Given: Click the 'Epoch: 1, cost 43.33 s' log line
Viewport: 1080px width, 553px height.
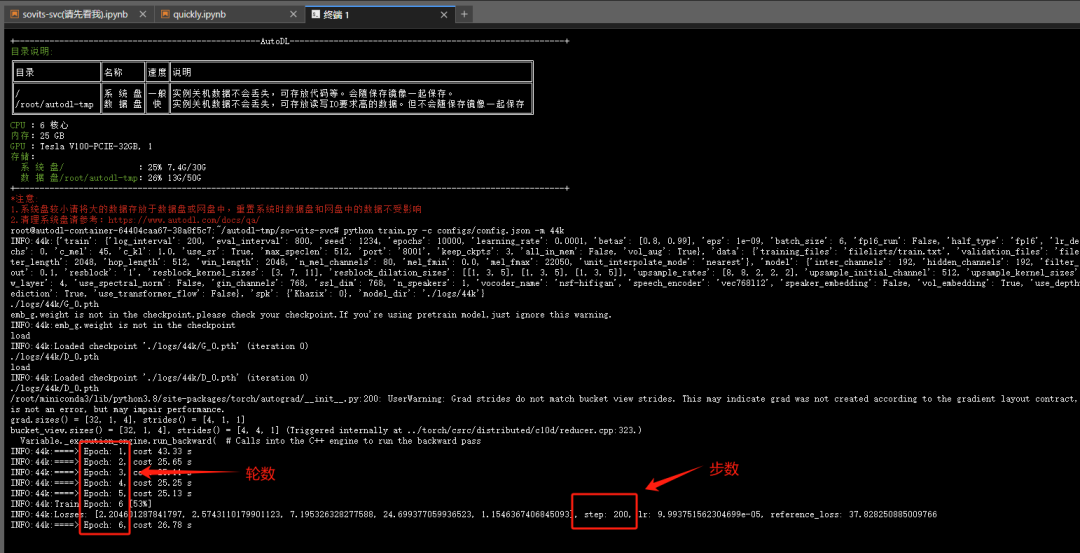Looking at the screenshot, I should [101, 451].
